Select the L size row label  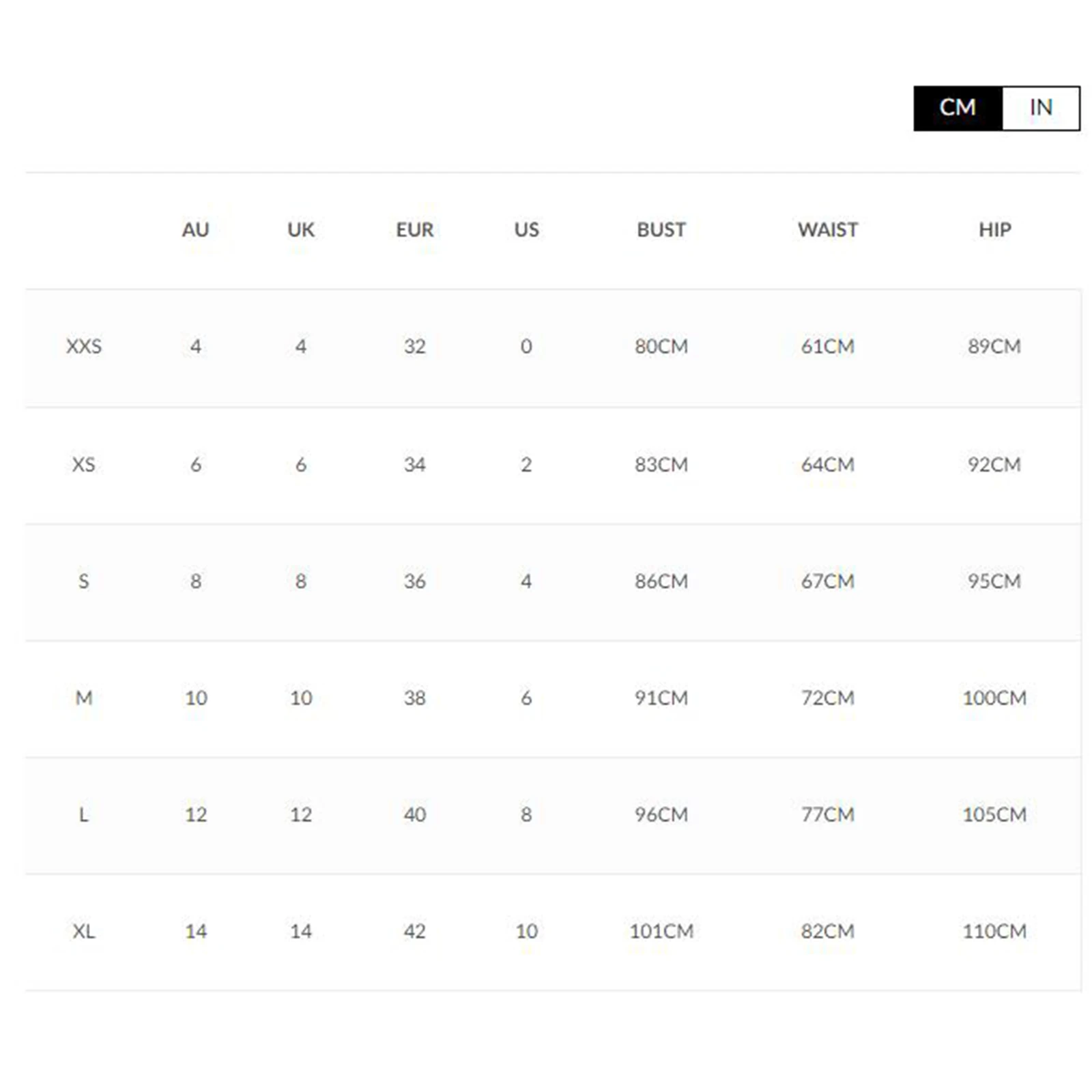83,814
